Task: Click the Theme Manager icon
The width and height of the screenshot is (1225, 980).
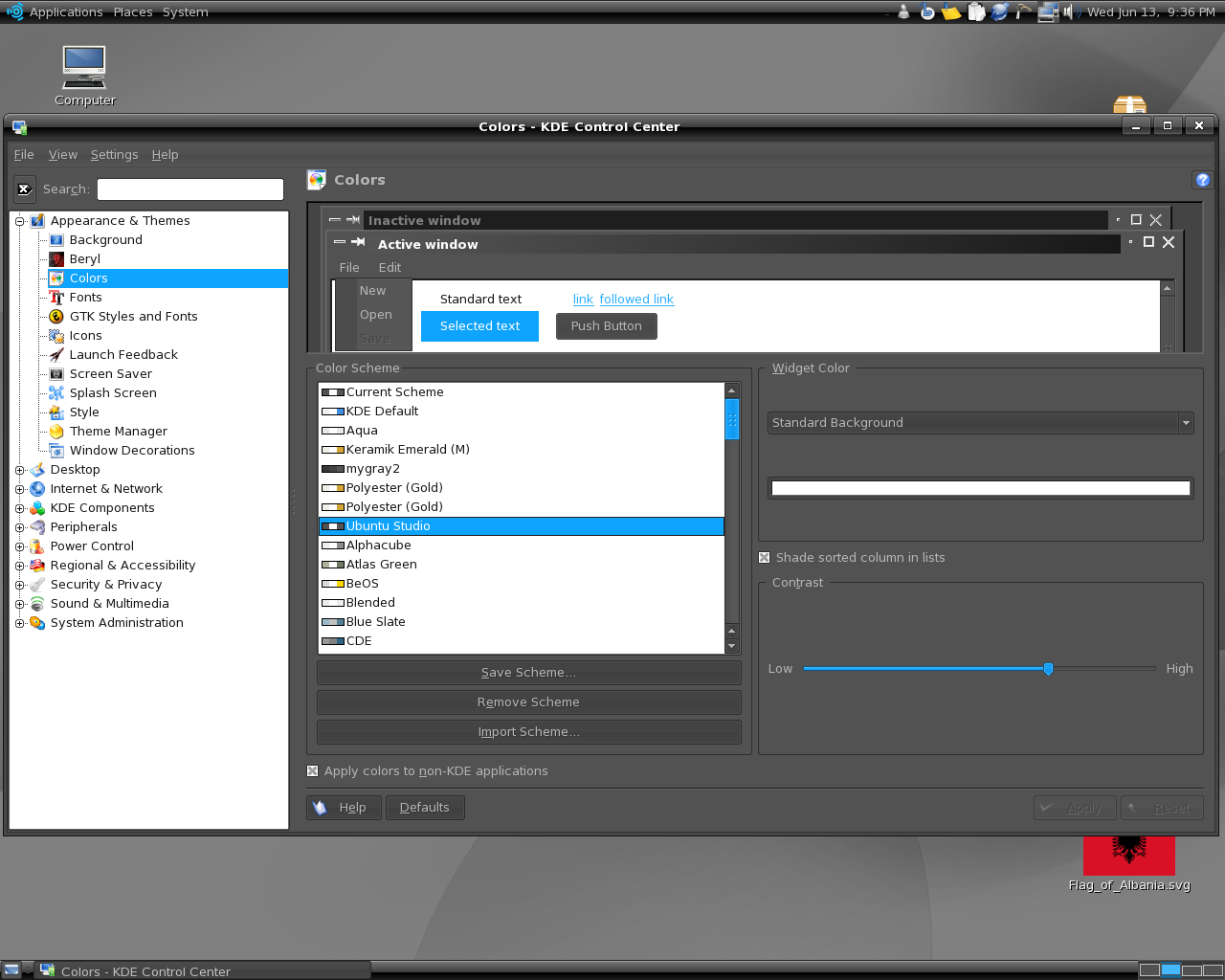Action: [x=56, y=432]
